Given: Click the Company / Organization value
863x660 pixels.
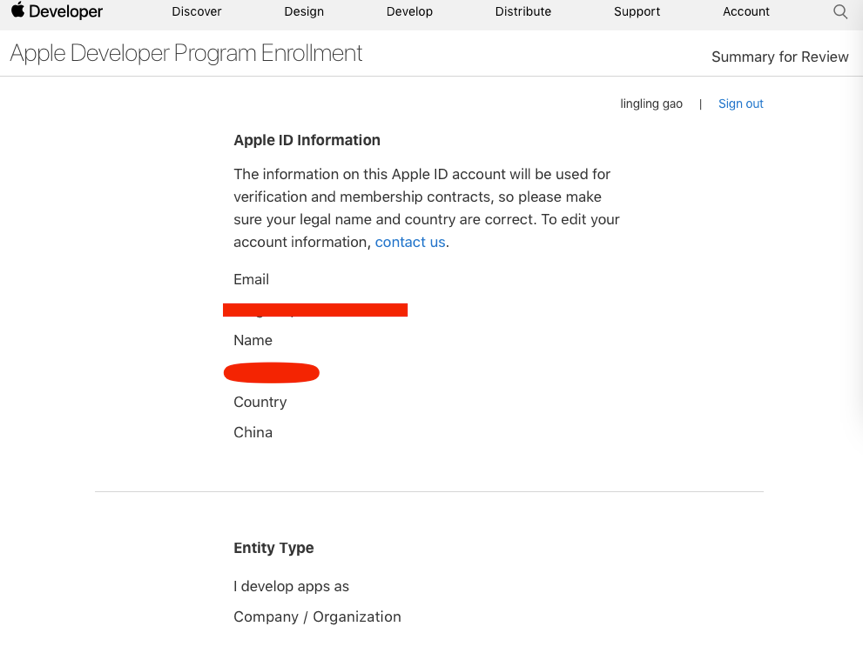Looking at the screenshot, I should (317, 617).
